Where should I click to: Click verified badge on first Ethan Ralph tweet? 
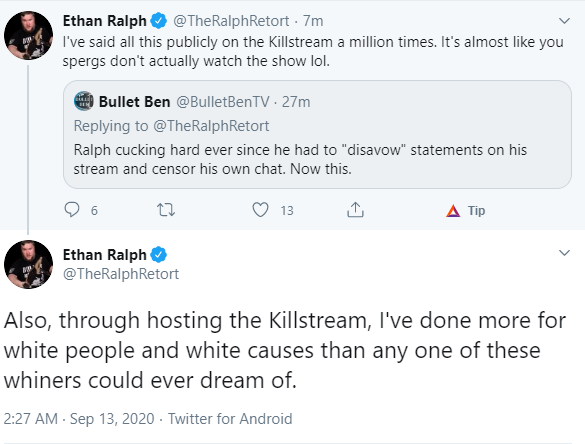[159, 21]
